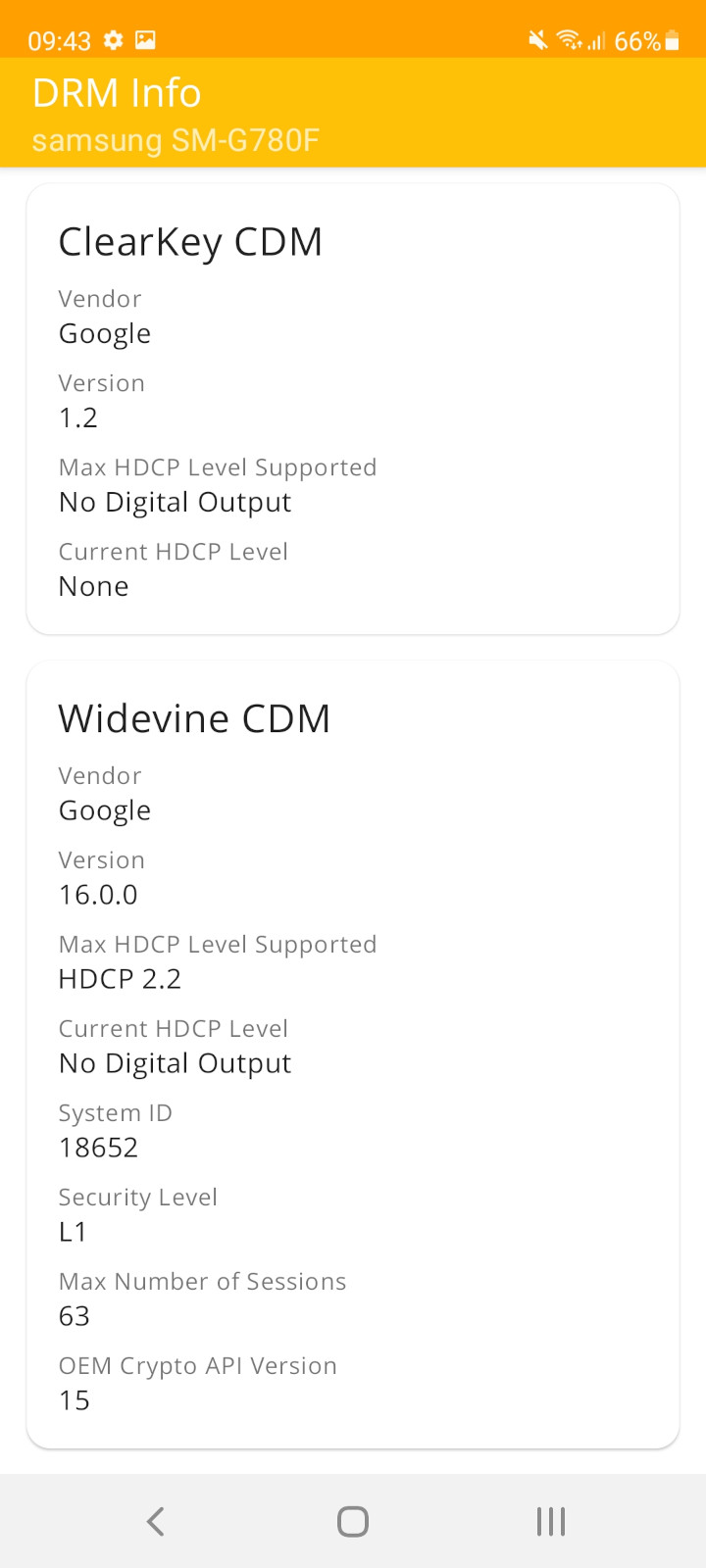Tap the battery status icon
Screen dimensions: 706x1568
[672, 40]
